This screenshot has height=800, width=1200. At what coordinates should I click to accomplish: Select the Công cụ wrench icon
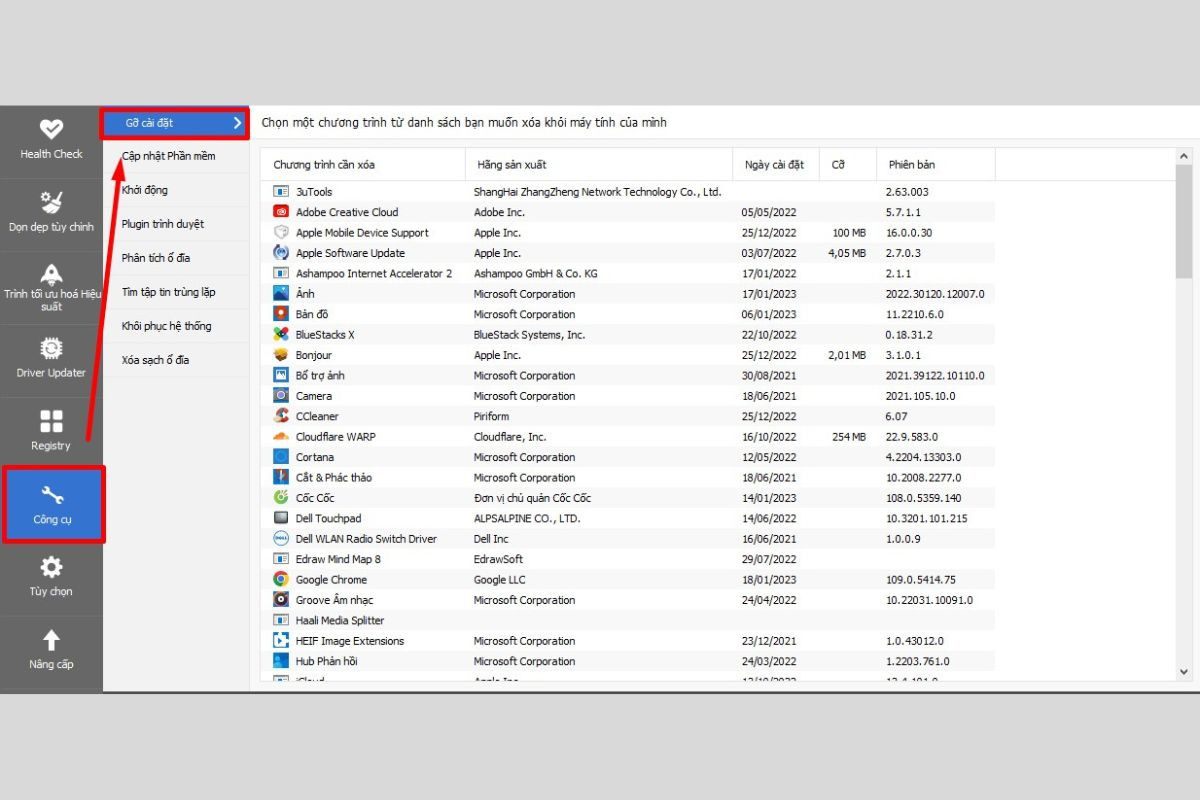pyautogui.click(x=52, y=494)
